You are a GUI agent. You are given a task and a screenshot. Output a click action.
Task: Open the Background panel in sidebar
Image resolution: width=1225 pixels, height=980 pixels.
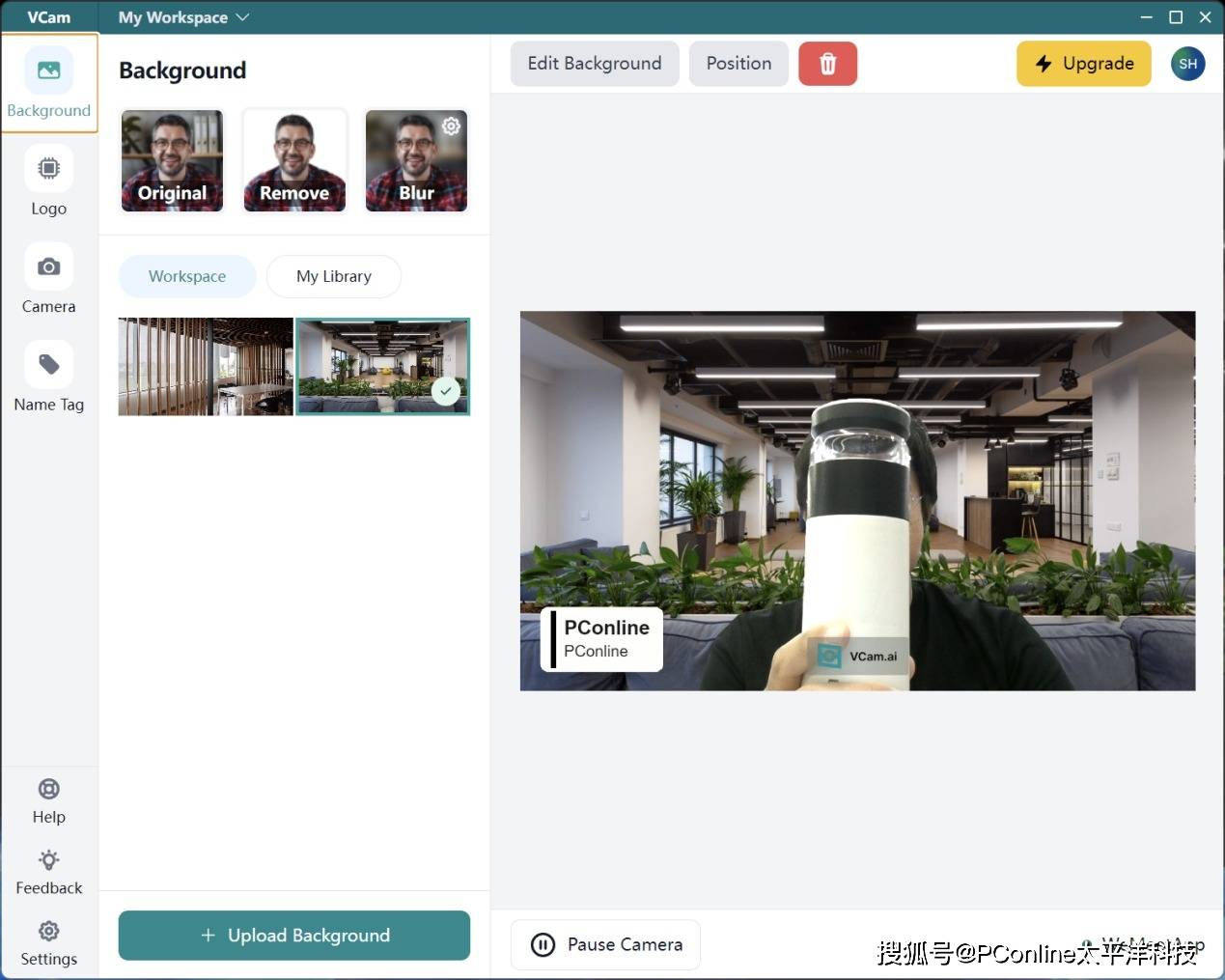pyautogui.click(x=49, y=84)
